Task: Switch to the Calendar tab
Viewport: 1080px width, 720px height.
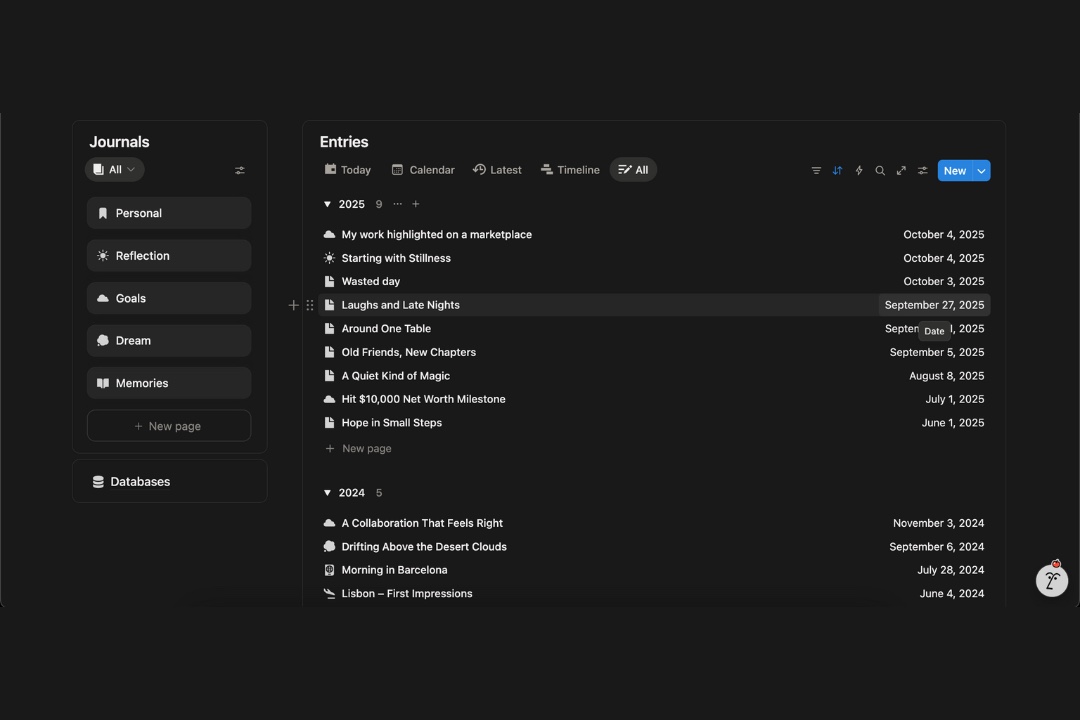Action: point(423,170)
